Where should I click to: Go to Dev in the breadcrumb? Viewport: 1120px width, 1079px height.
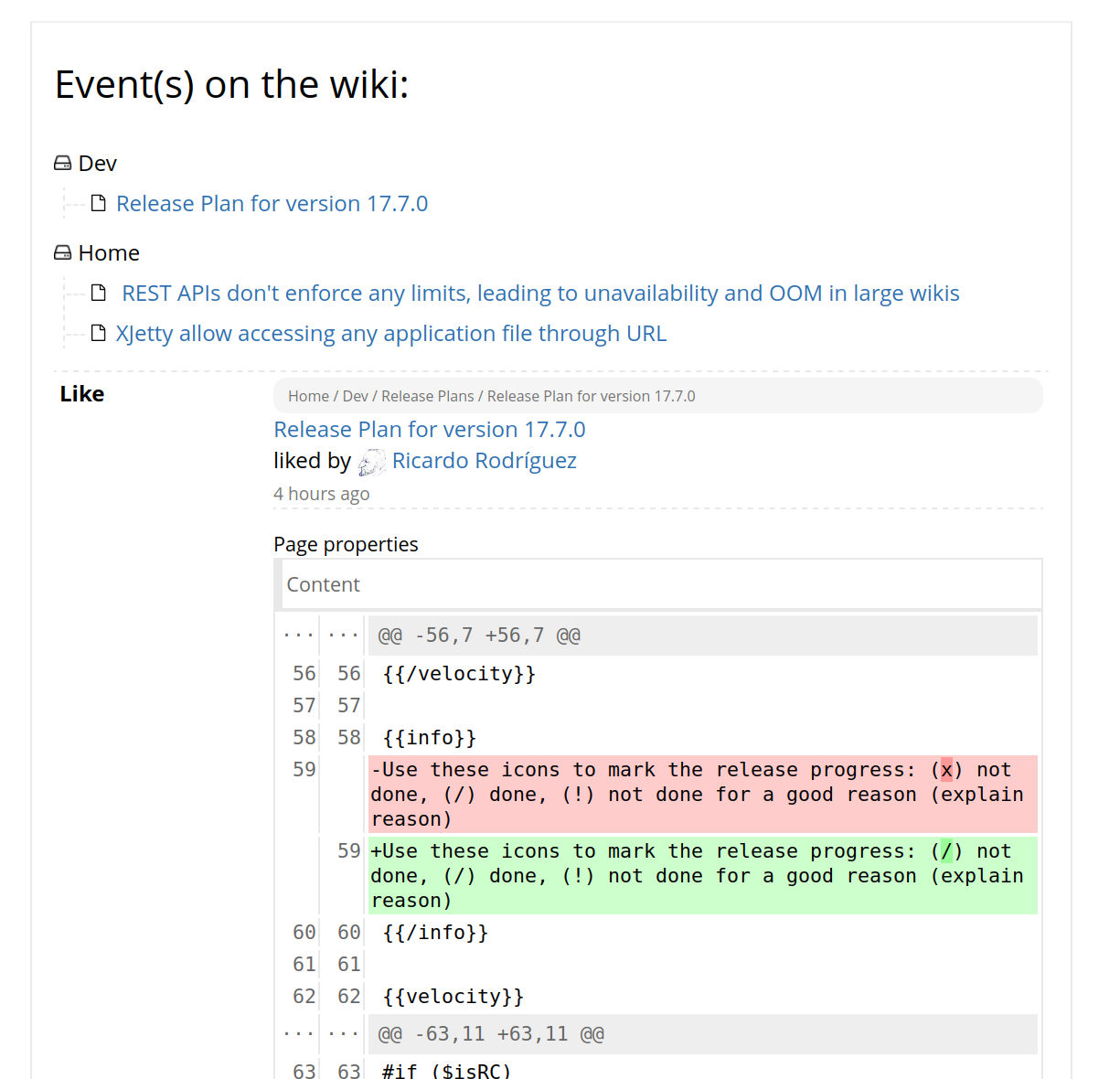click(x=355, y=396)
